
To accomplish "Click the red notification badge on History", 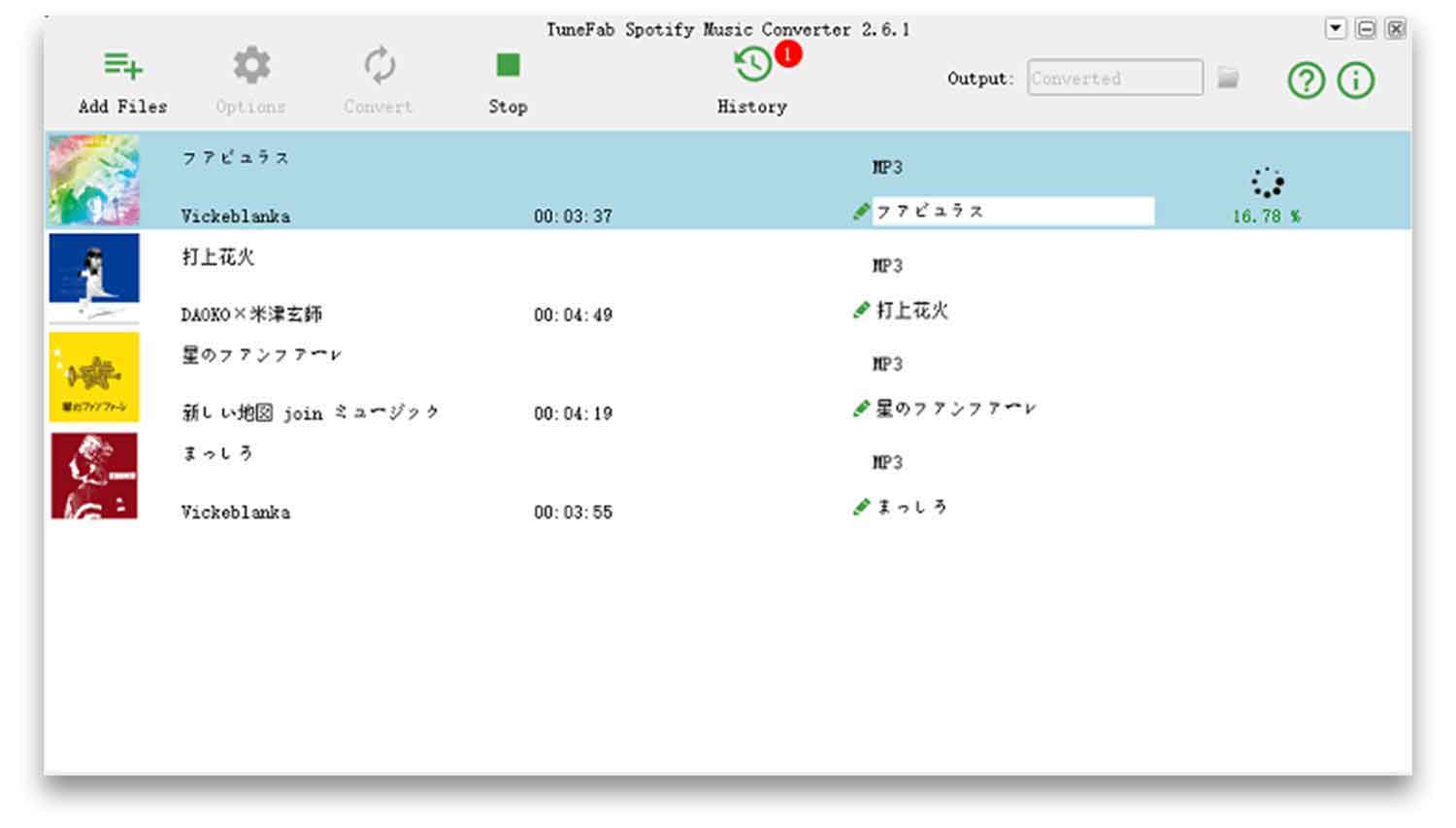I will click(x=788, y=53).
